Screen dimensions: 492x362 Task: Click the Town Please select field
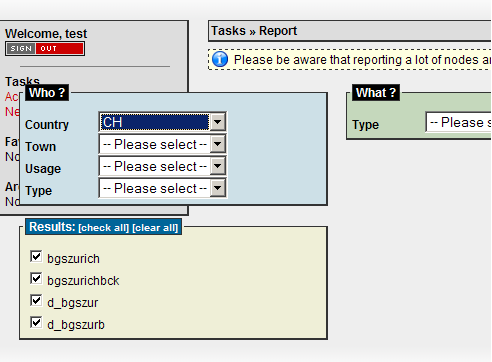tap(155, 144)
